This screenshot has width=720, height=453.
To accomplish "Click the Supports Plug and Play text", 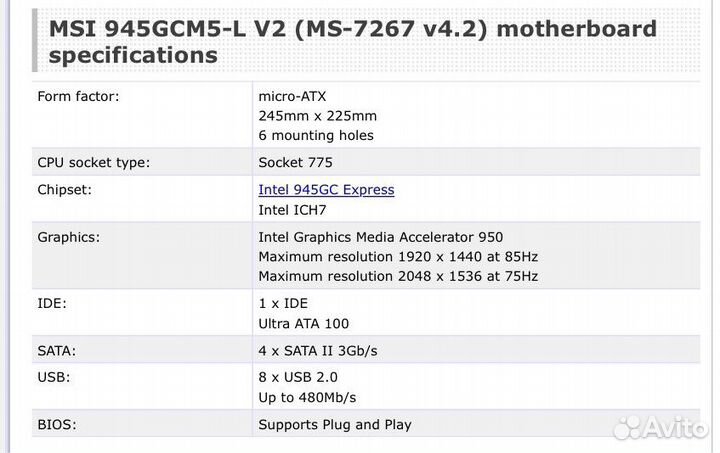I will coord(334,424).
